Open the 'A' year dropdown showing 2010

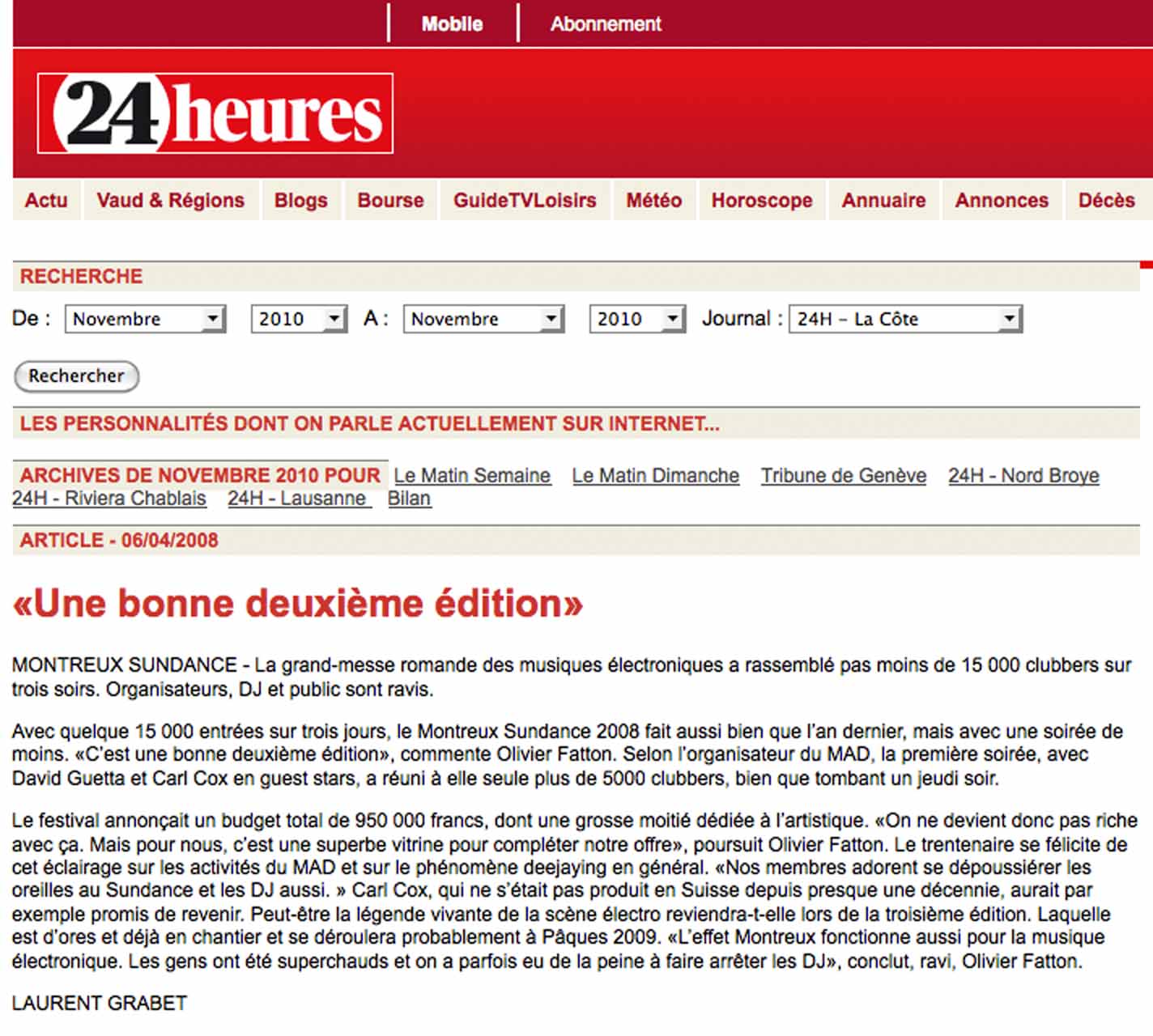click(x=637, y=319)
